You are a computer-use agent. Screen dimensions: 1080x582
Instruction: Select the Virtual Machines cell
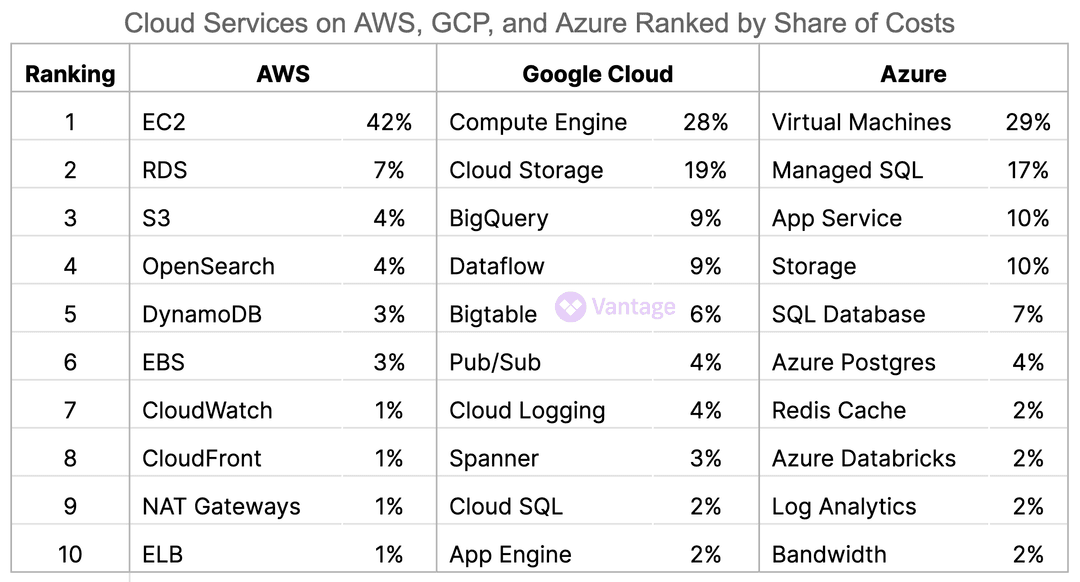861,123
